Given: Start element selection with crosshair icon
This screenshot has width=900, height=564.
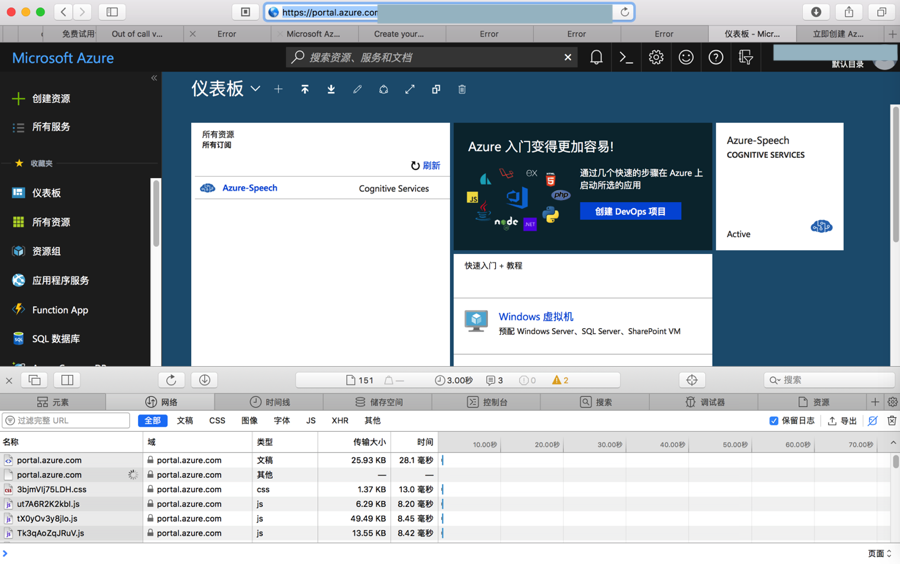Looking at the screenshot, I should pyautogui.click(x=692, y=380).
